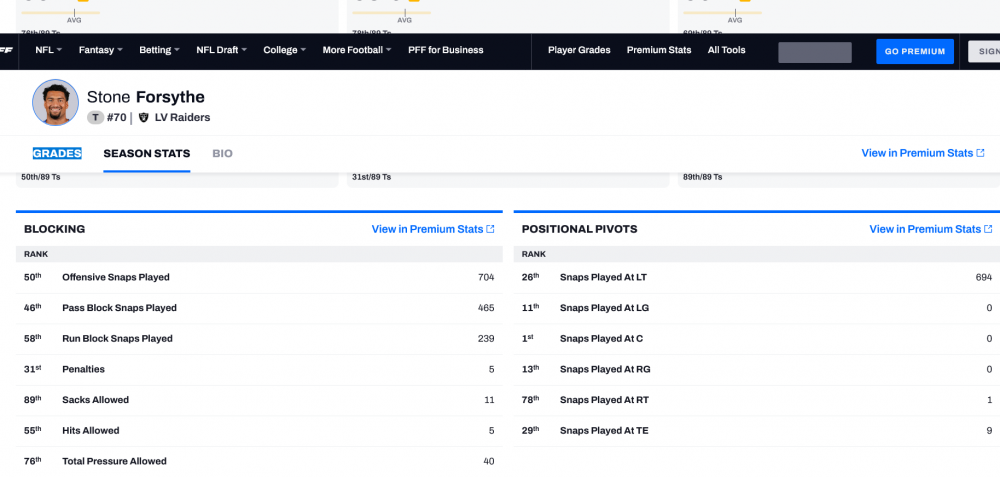1000x477 pixels.
Task: Click the Raiders team logo icon
Action: point(143,117)
